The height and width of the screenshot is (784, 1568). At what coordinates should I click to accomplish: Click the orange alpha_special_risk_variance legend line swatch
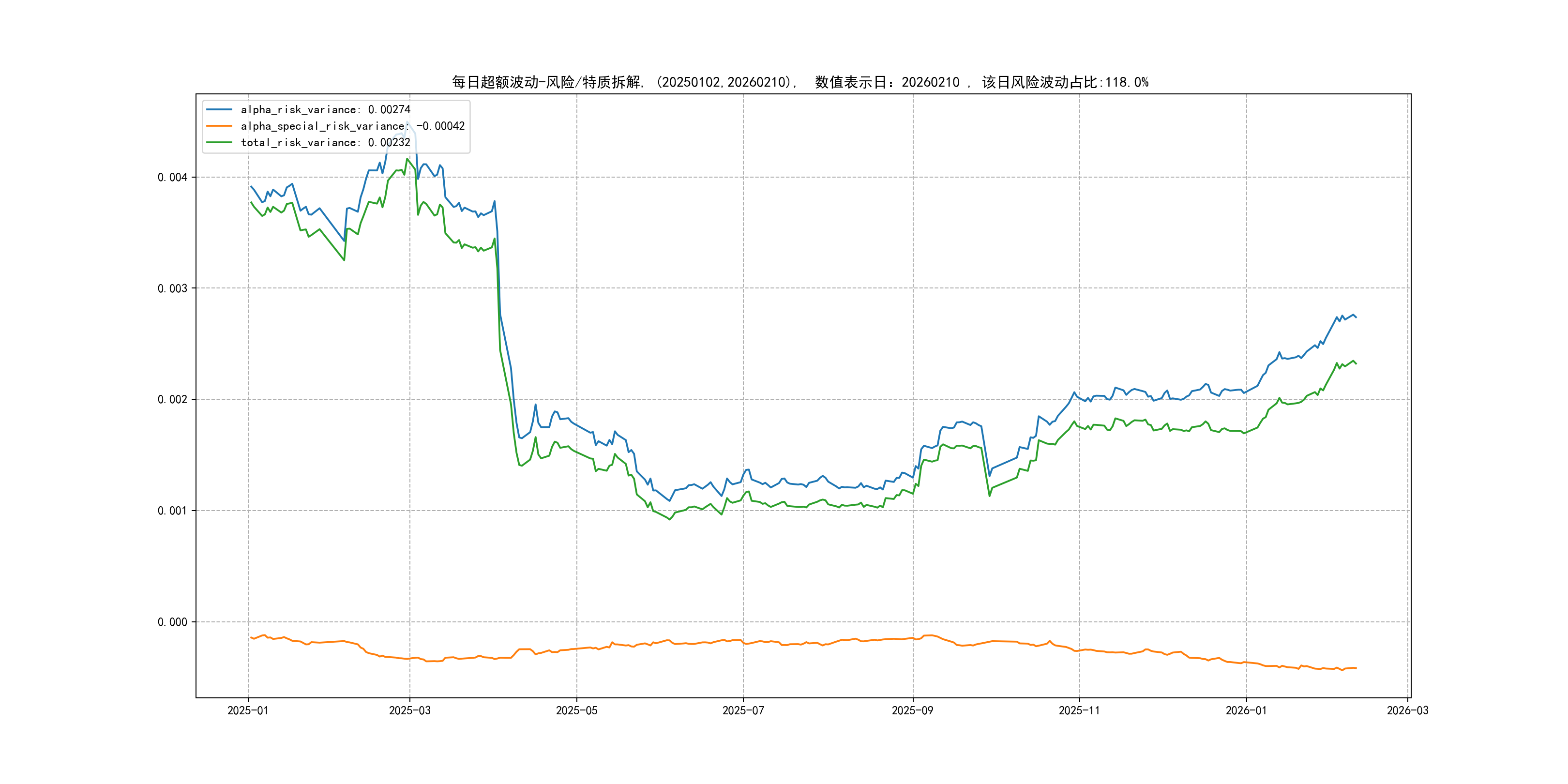click(x=219, y=126)
